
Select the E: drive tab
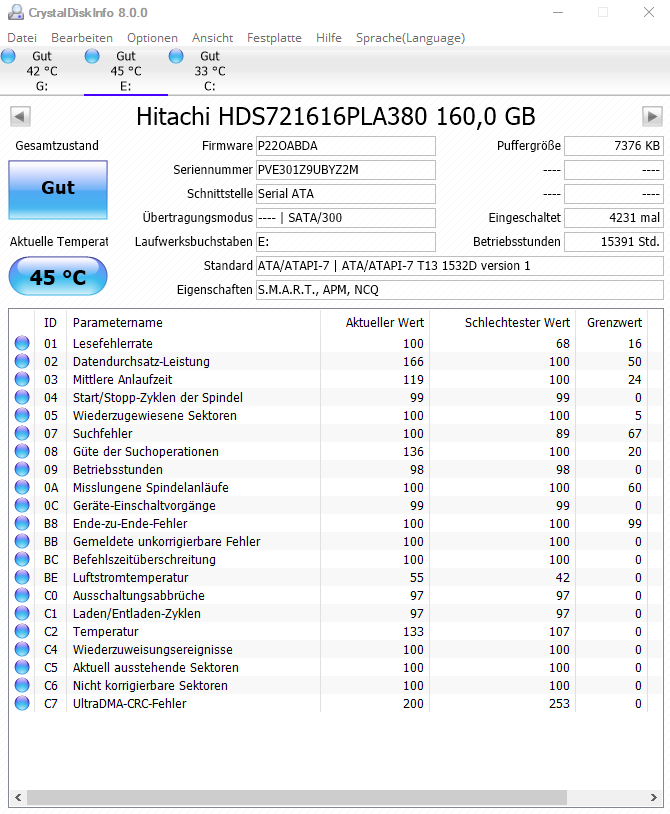pos(126,71)
